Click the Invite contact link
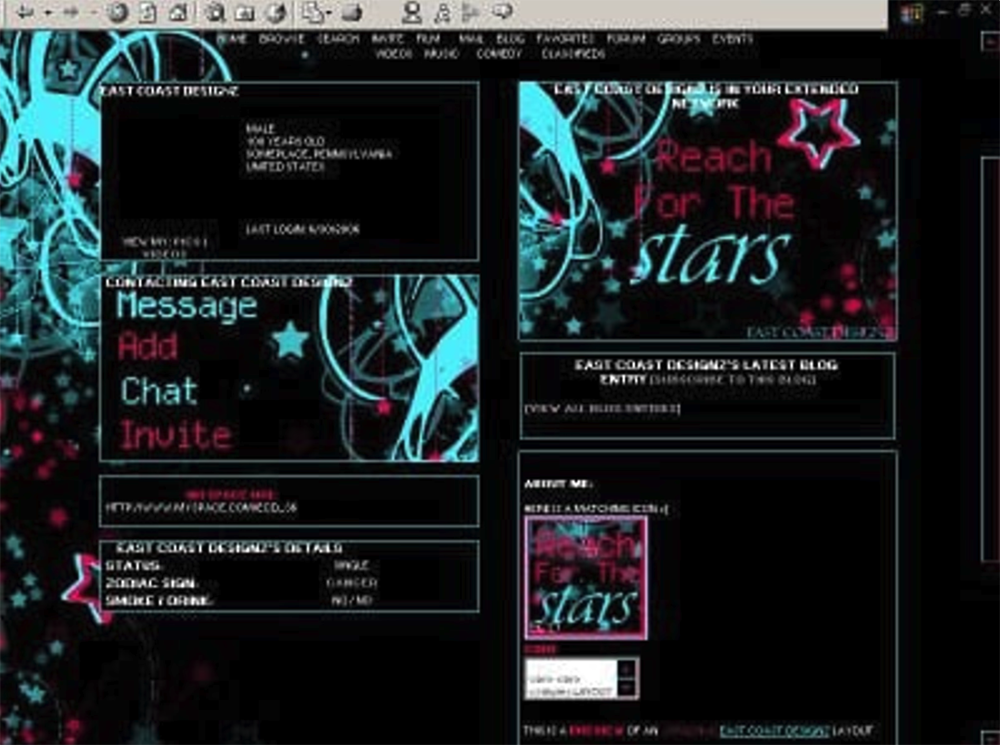Image resolution: width=1000 pixels, height=745 pixels. [x=176, y=435]
